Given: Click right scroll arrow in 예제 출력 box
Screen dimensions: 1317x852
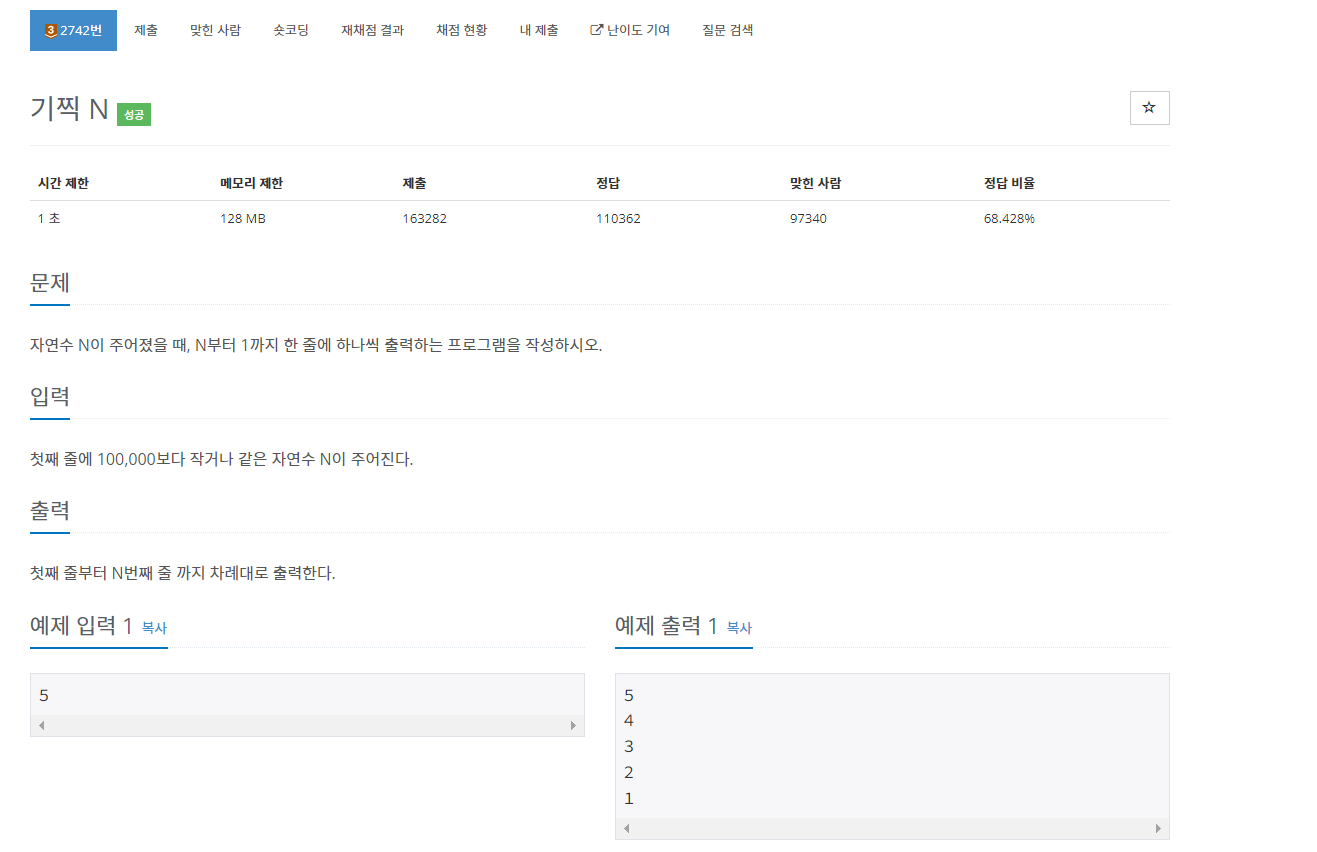Looking at the screenshot, I should 1158,829.
